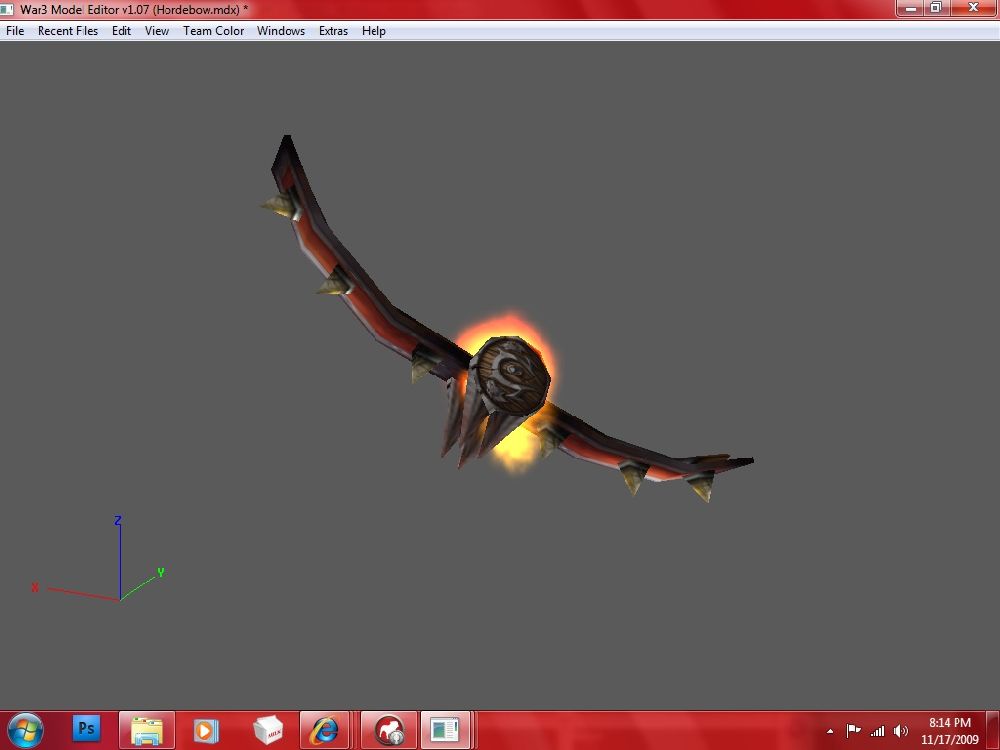Click the Hordebow model's center shield

(x=508, y=376)
